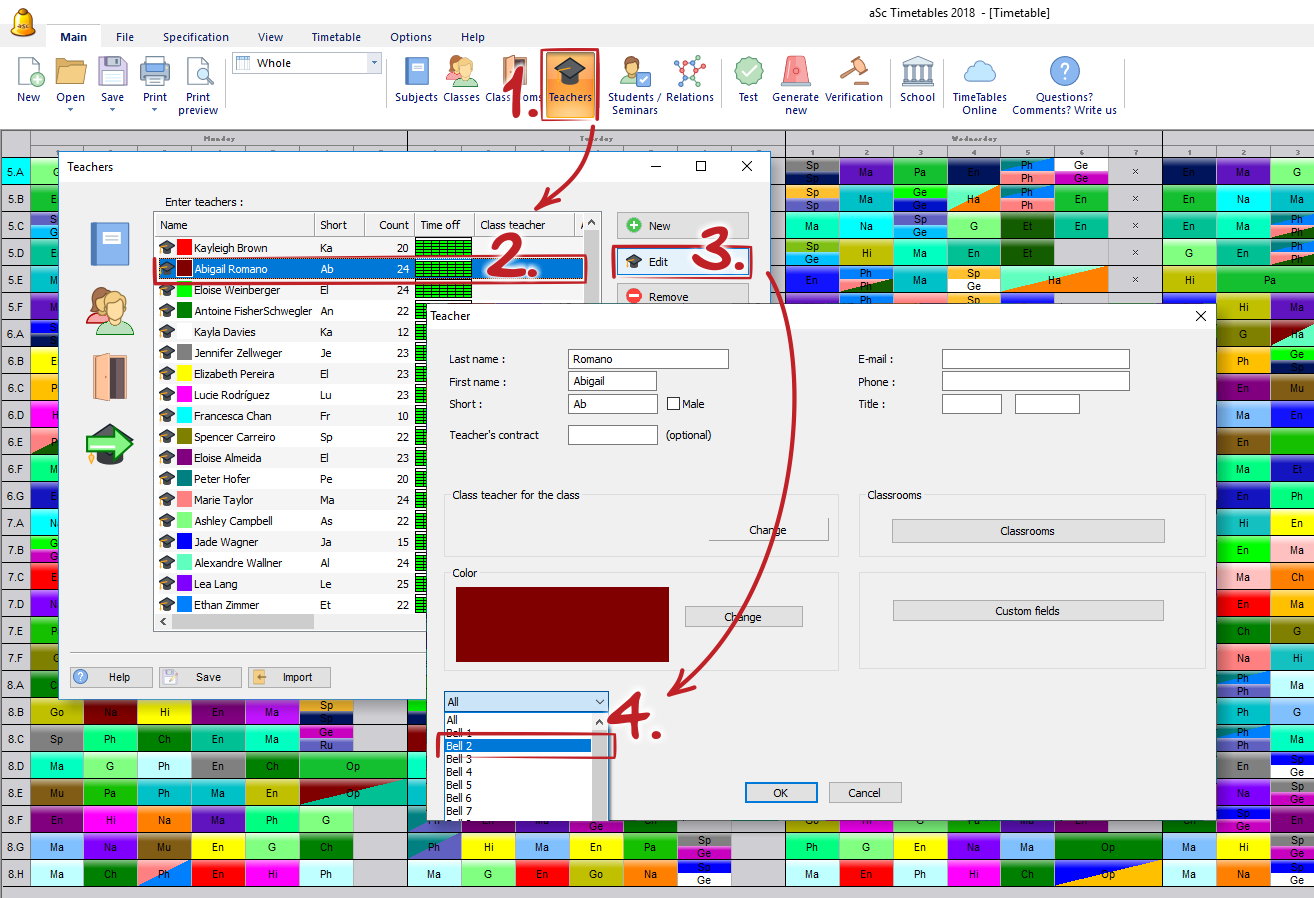Open the Teachers list from toolbar

[570, 84]
